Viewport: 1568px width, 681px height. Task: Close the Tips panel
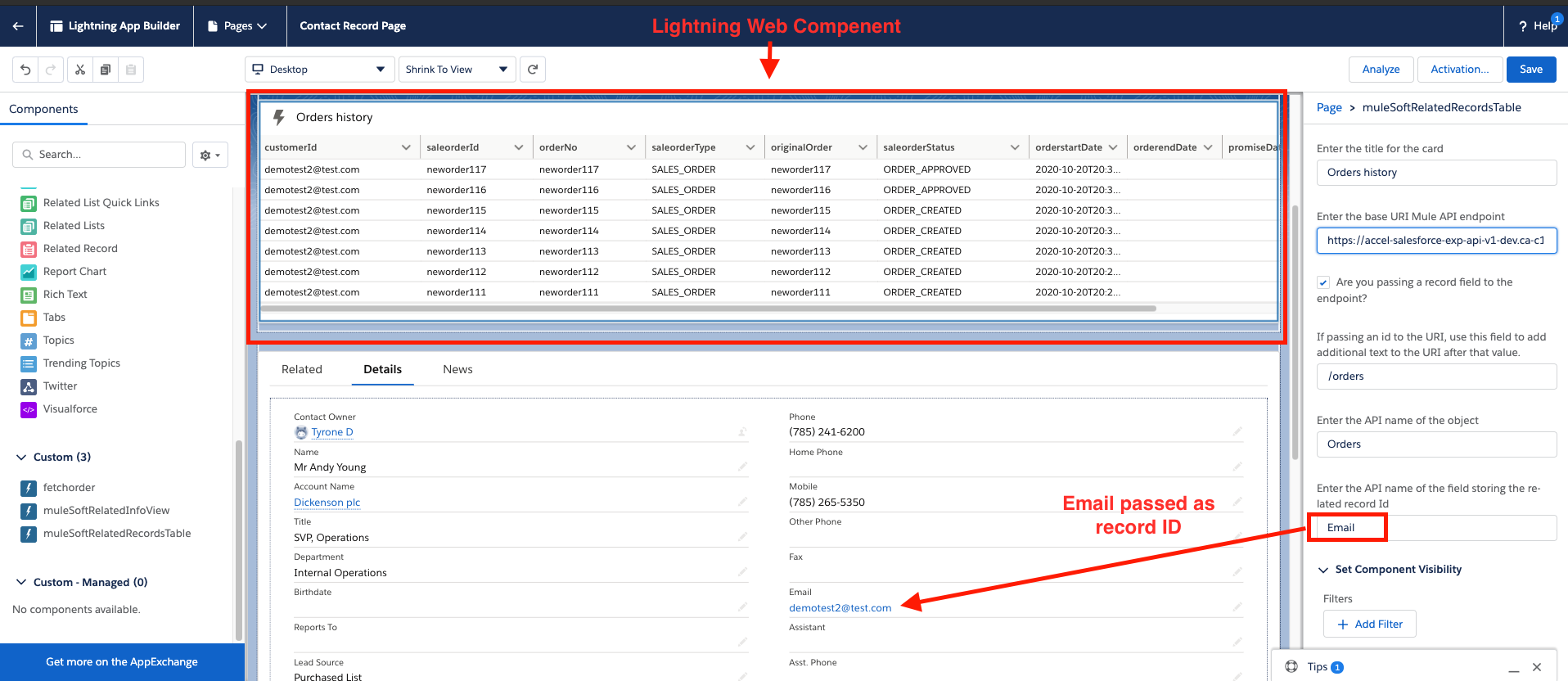(x=1537, y=667)
